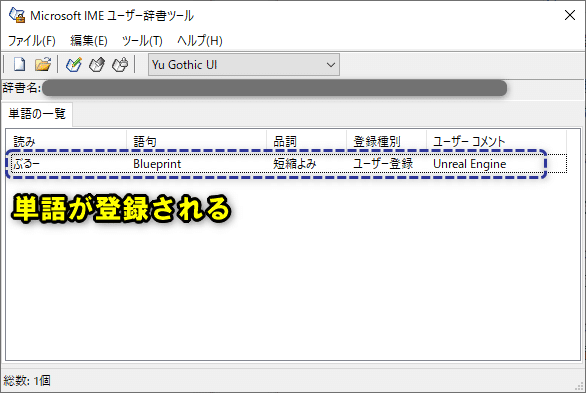Click the 総数: 1個 status bar text
Viewport: 586px width, 393px height.
click(x=27, y=381)
